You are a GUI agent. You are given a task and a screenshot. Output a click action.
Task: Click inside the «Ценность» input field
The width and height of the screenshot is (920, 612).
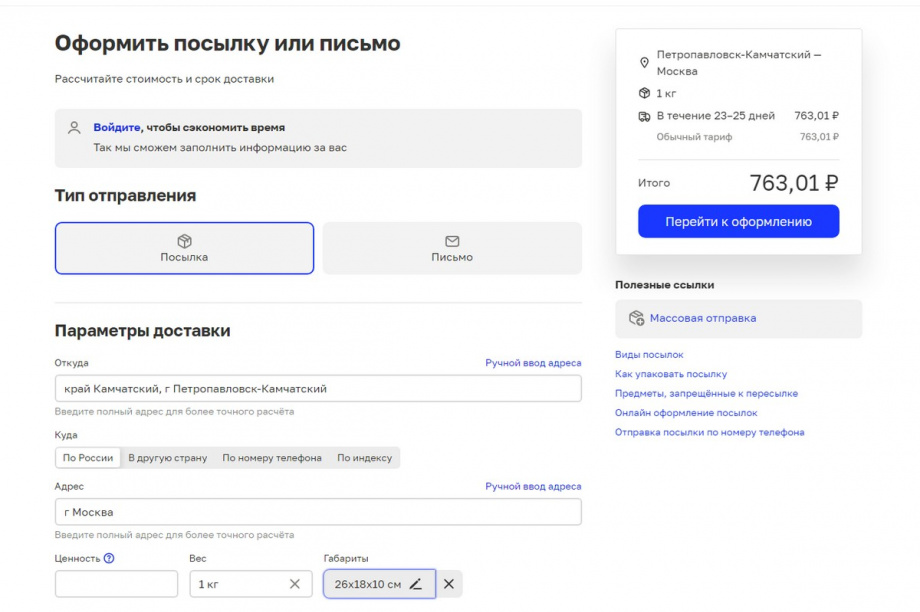coord(115,584)
